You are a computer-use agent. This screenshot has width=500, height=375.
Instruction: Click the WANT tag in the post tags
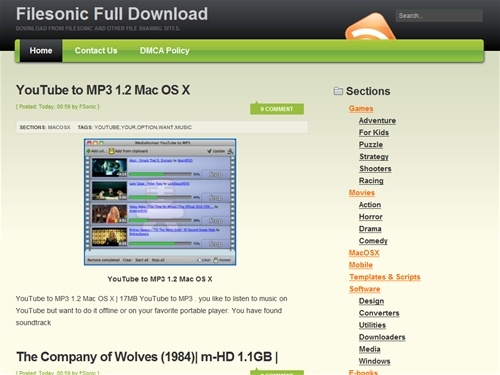(x=166, y=127)
